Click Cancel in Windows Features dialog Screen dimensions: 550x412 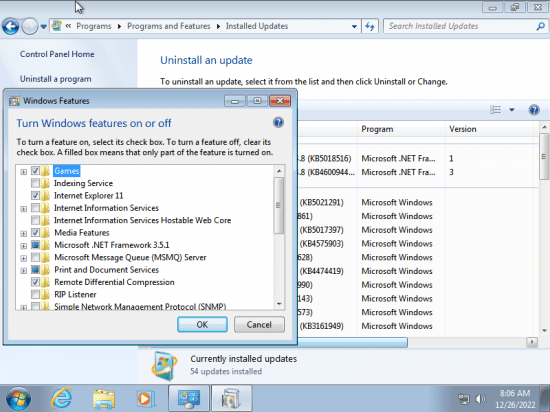[259, 325]
